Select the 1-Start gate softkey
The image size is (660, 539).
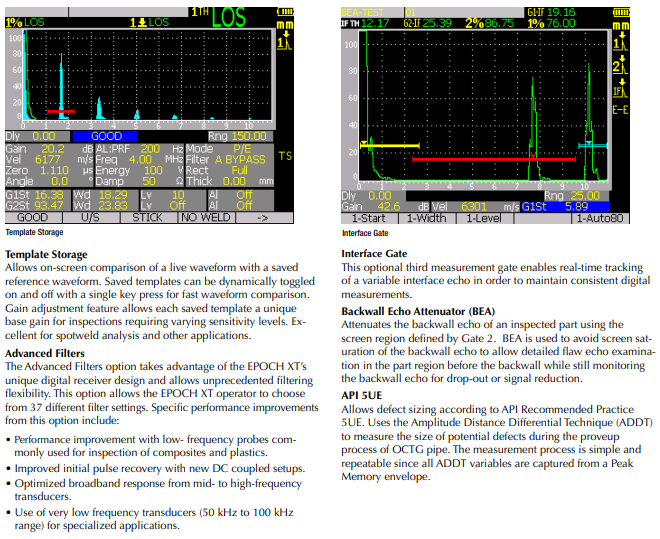pyautogui.click(x=369, y=217)
